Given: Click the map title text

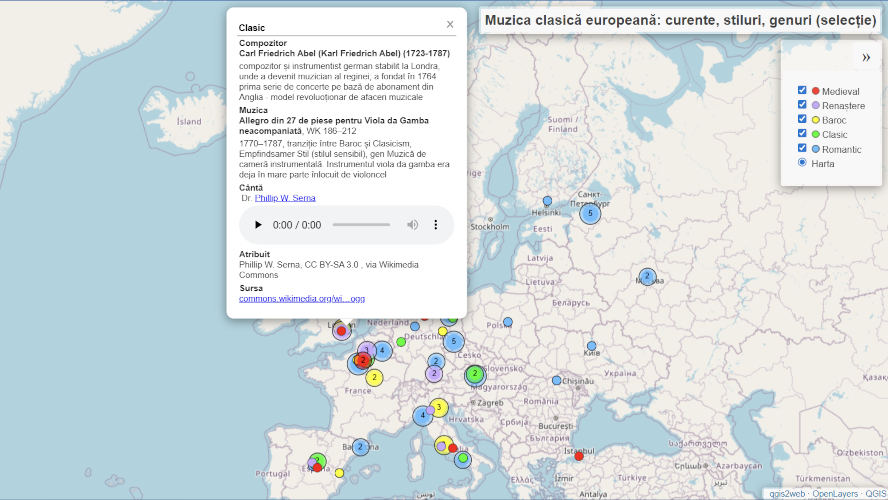Looking at the screenshot, I should (x=681, y=20).
